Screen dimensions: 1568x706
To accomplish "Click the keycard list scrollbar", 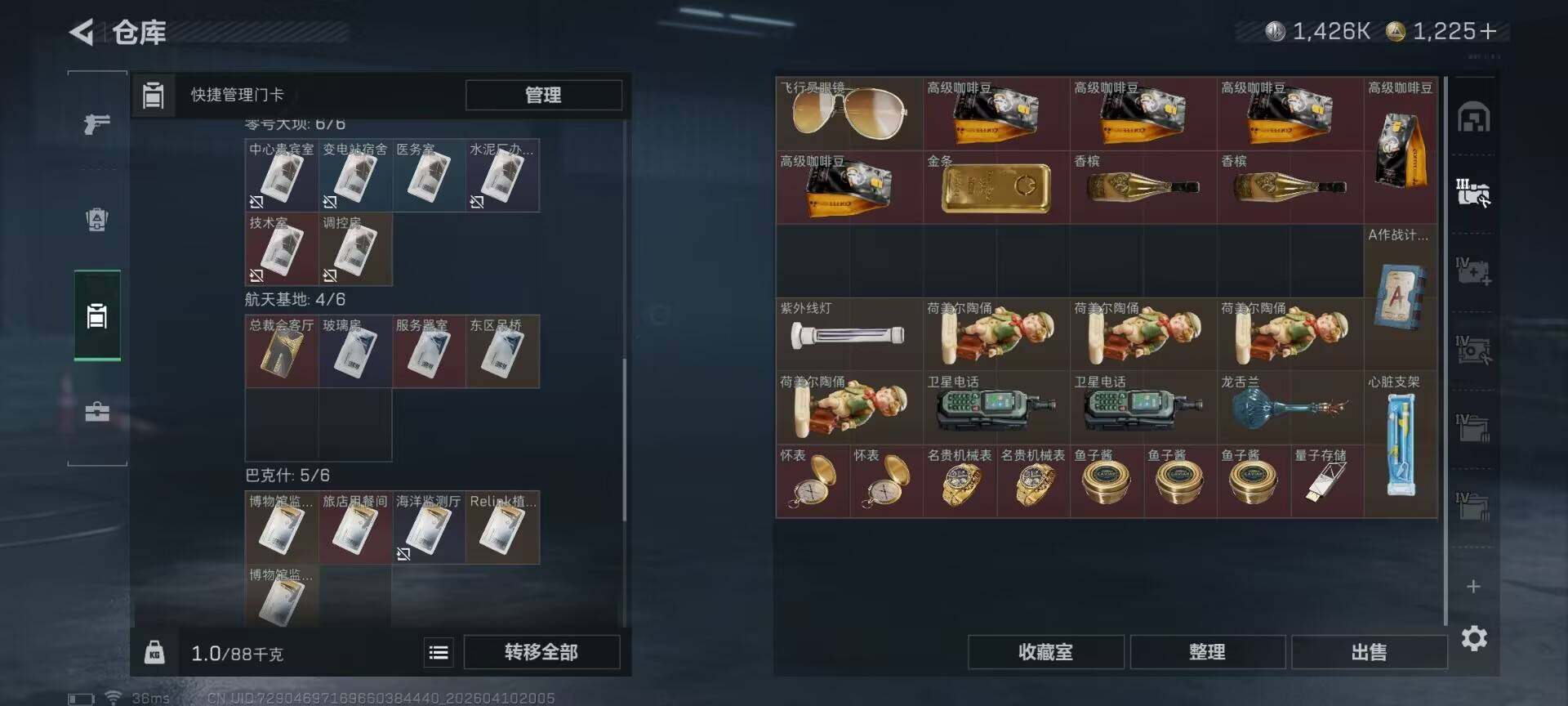I will coord(625,440).
